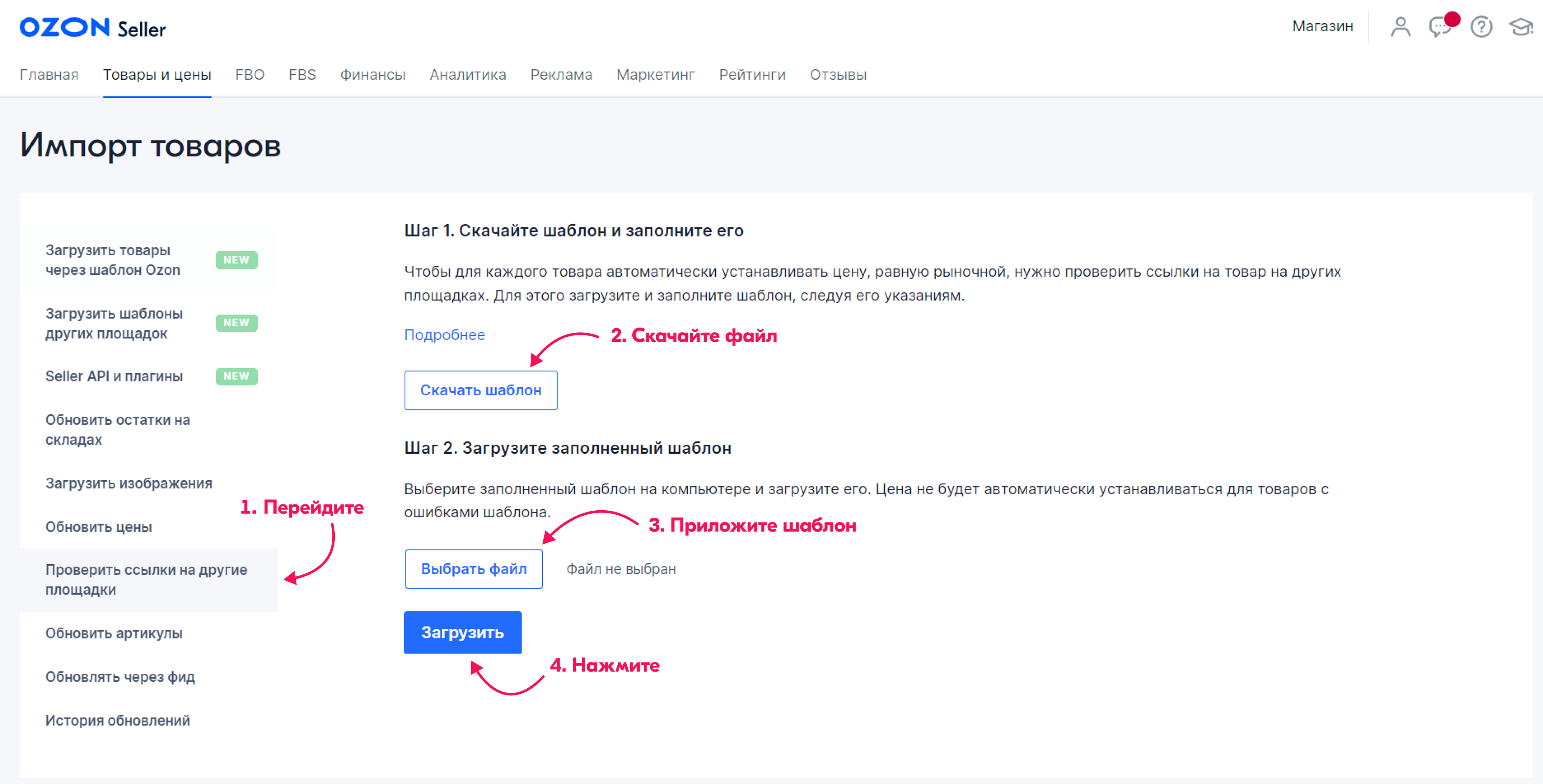Open Обновлять через фид section
Image resolution: width=1543 pixels, height=784 pixels.
(120, 677)
